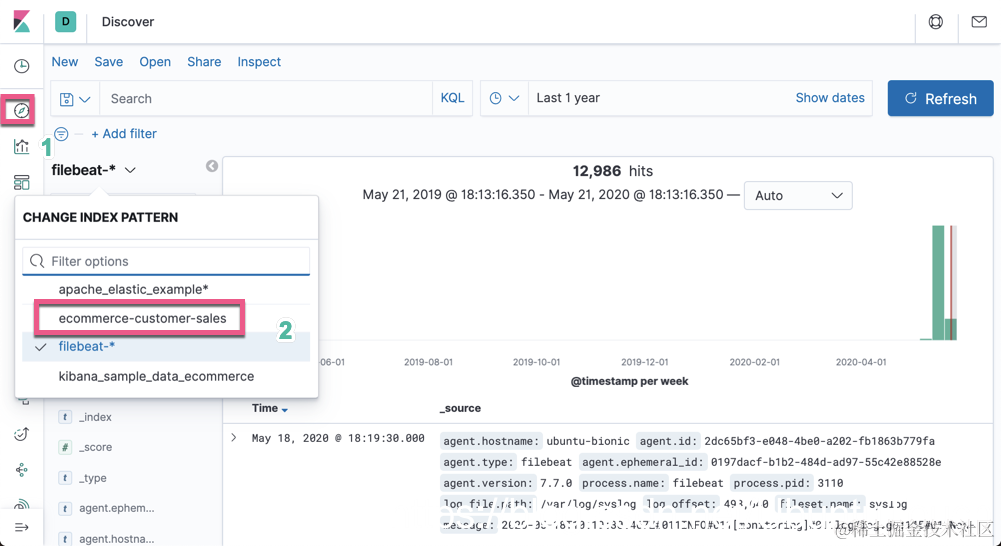
Task: Click + Add filter
Action: (x=124, y=133)
